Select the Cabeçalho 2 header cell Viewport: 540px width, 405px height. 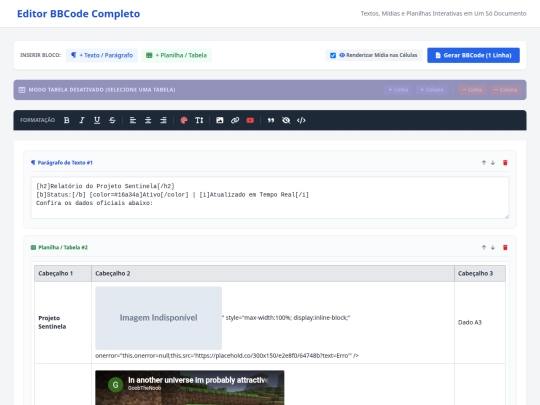coord(273,273)
